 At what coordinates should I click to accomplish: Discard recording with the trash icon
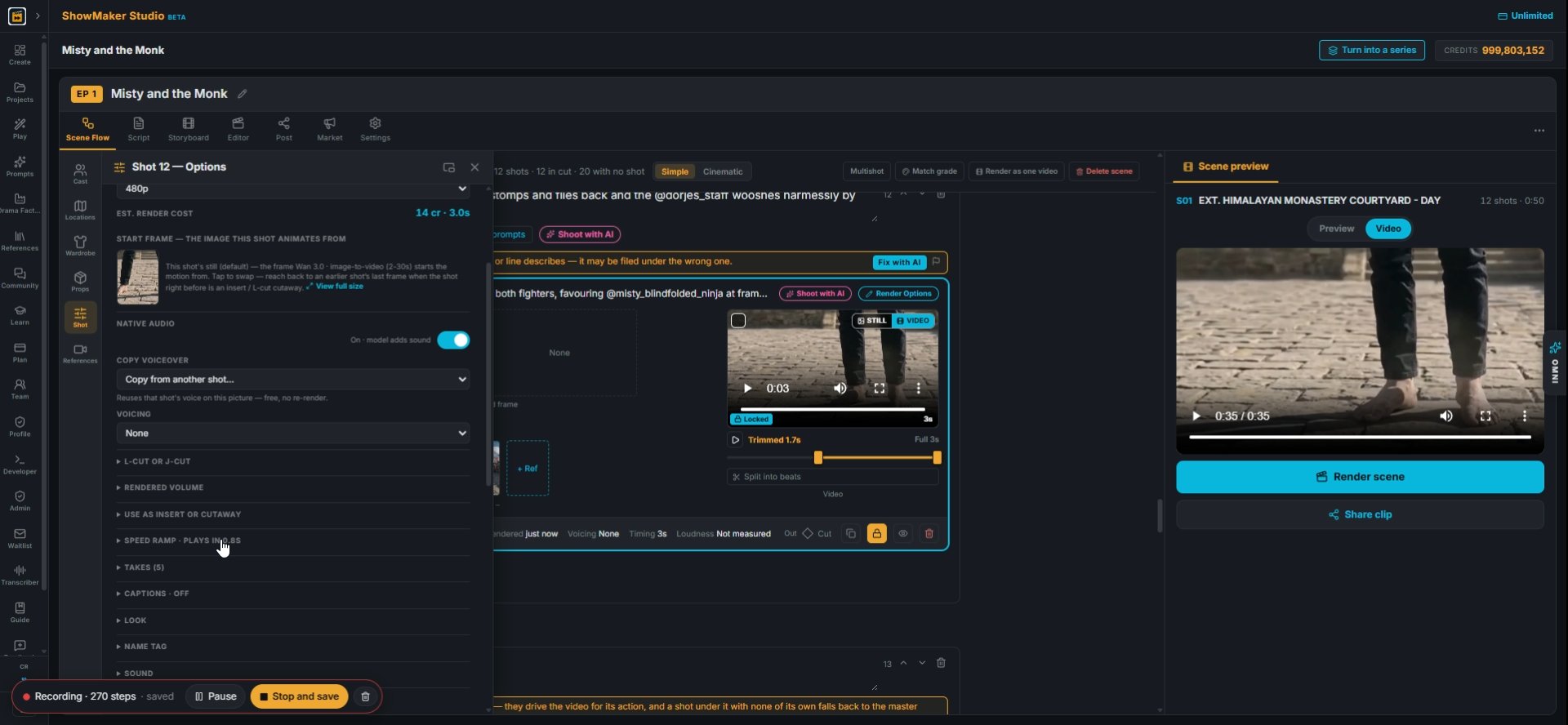pyautogui.click(x=365, y=696)
